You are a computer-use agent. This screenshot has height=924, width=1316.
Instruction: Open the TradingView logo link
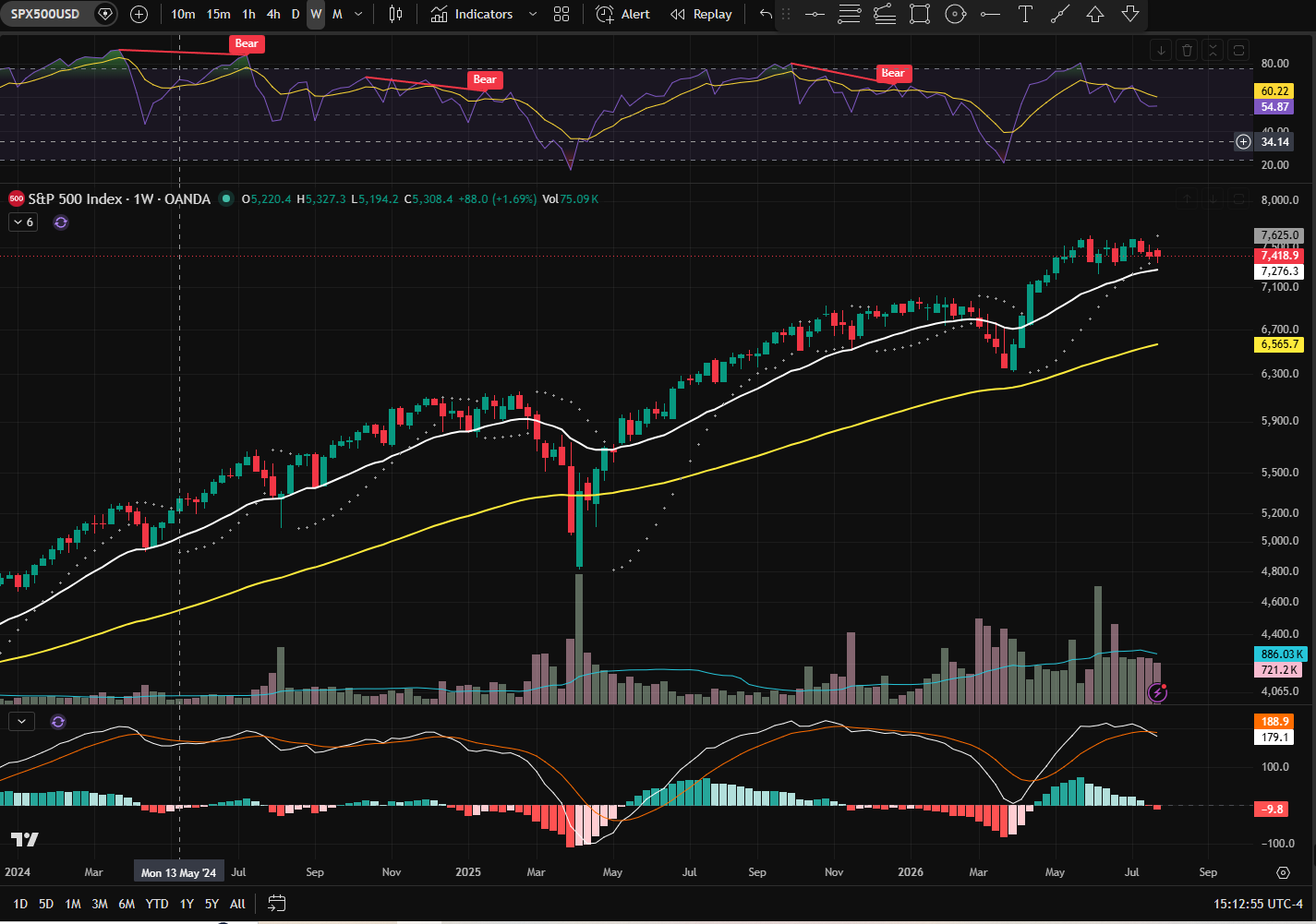click(x=25, y=839)
